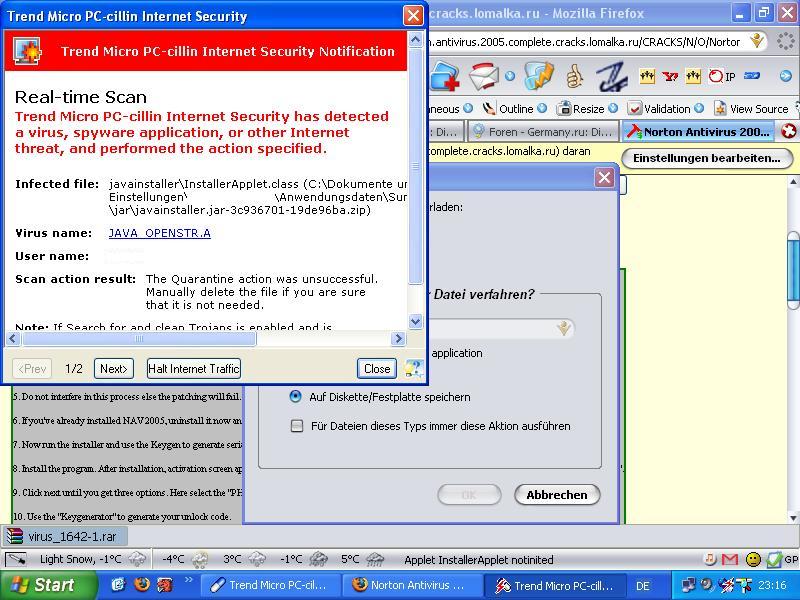Click the Halt Internet Traffic button
This screenshot has height=600, width=800.
point(193,368)
